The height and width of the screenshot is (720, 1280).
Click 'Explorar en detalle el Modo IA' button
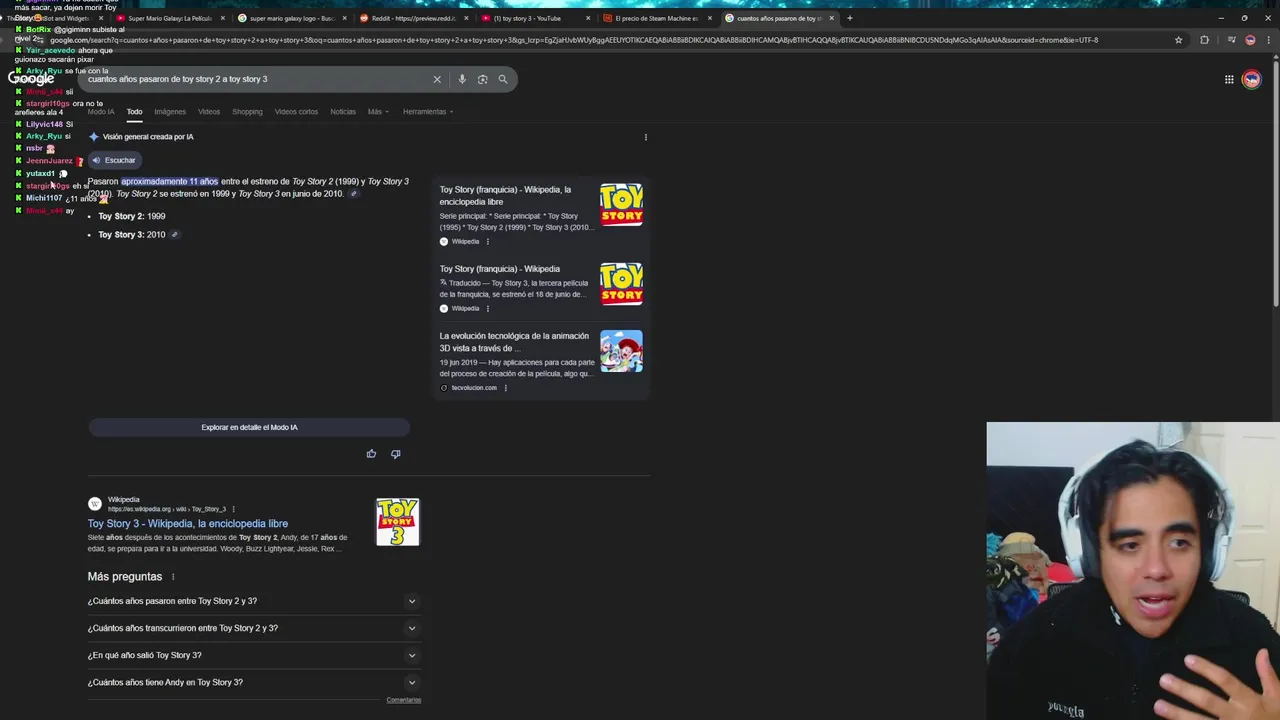(x=249, y=427)
